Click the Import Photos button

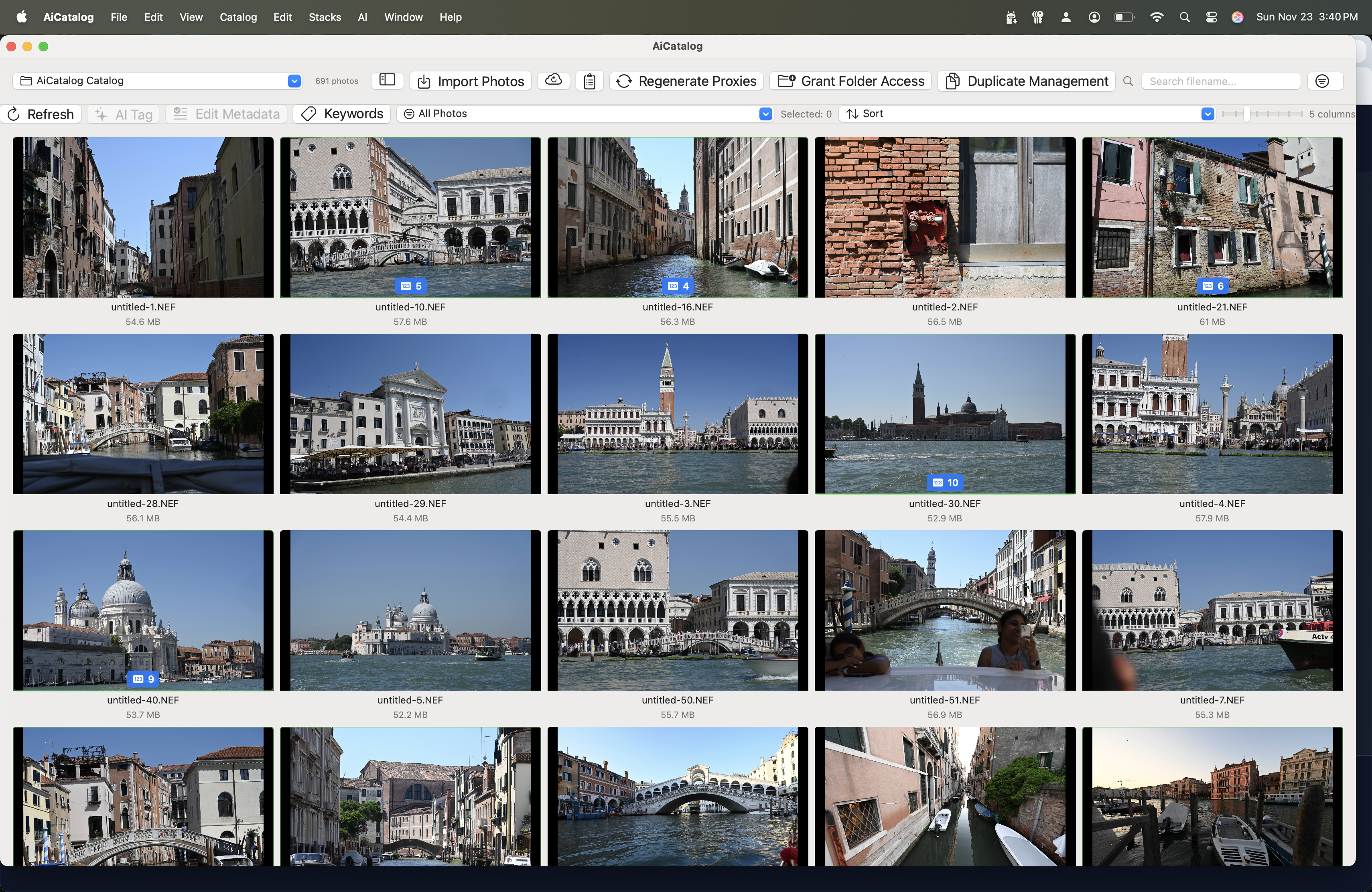click(x=471, y=81)
